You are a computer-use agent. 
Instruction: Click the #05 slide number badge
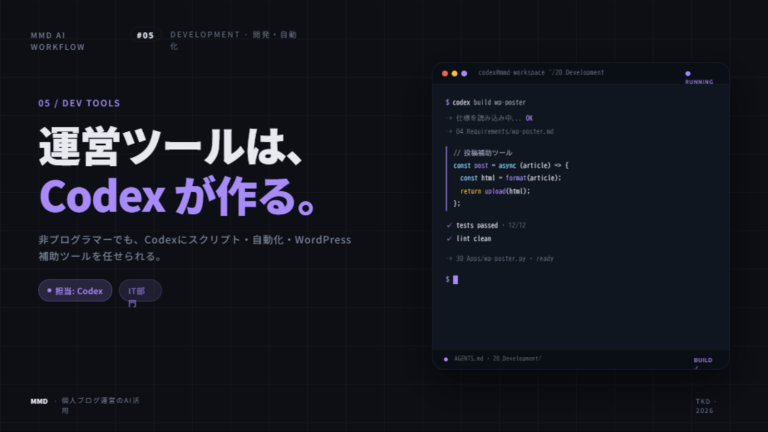[145, 35]
